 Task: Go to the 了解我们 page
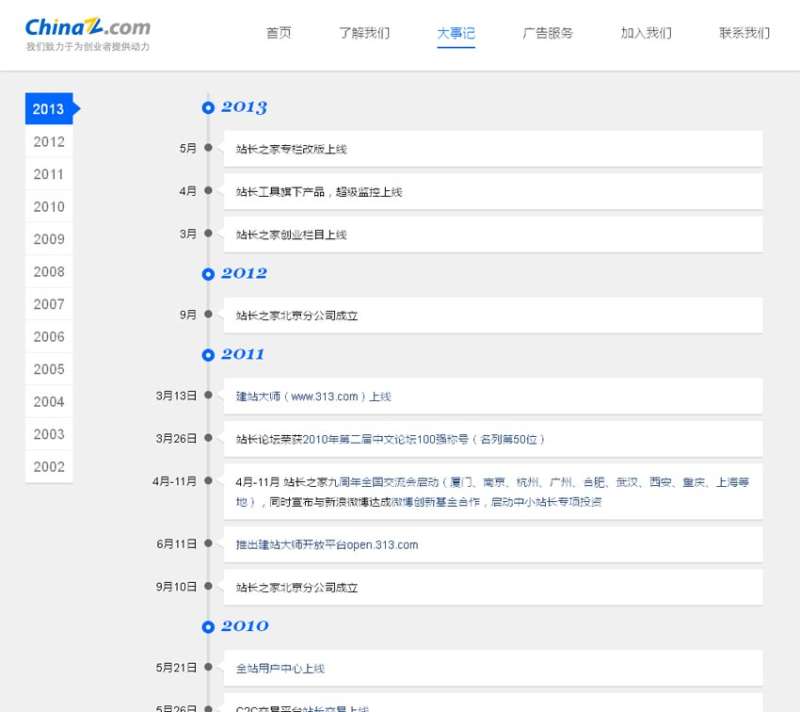point(364,33)
